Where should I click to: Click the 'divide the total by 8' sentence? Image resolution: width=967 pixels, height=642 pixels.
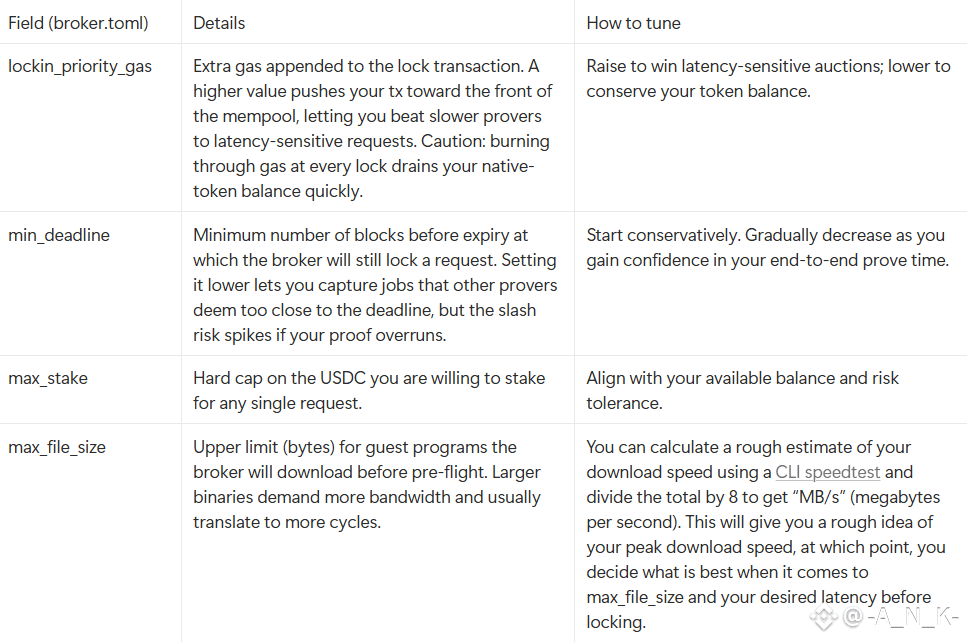(x=763, y=510)
